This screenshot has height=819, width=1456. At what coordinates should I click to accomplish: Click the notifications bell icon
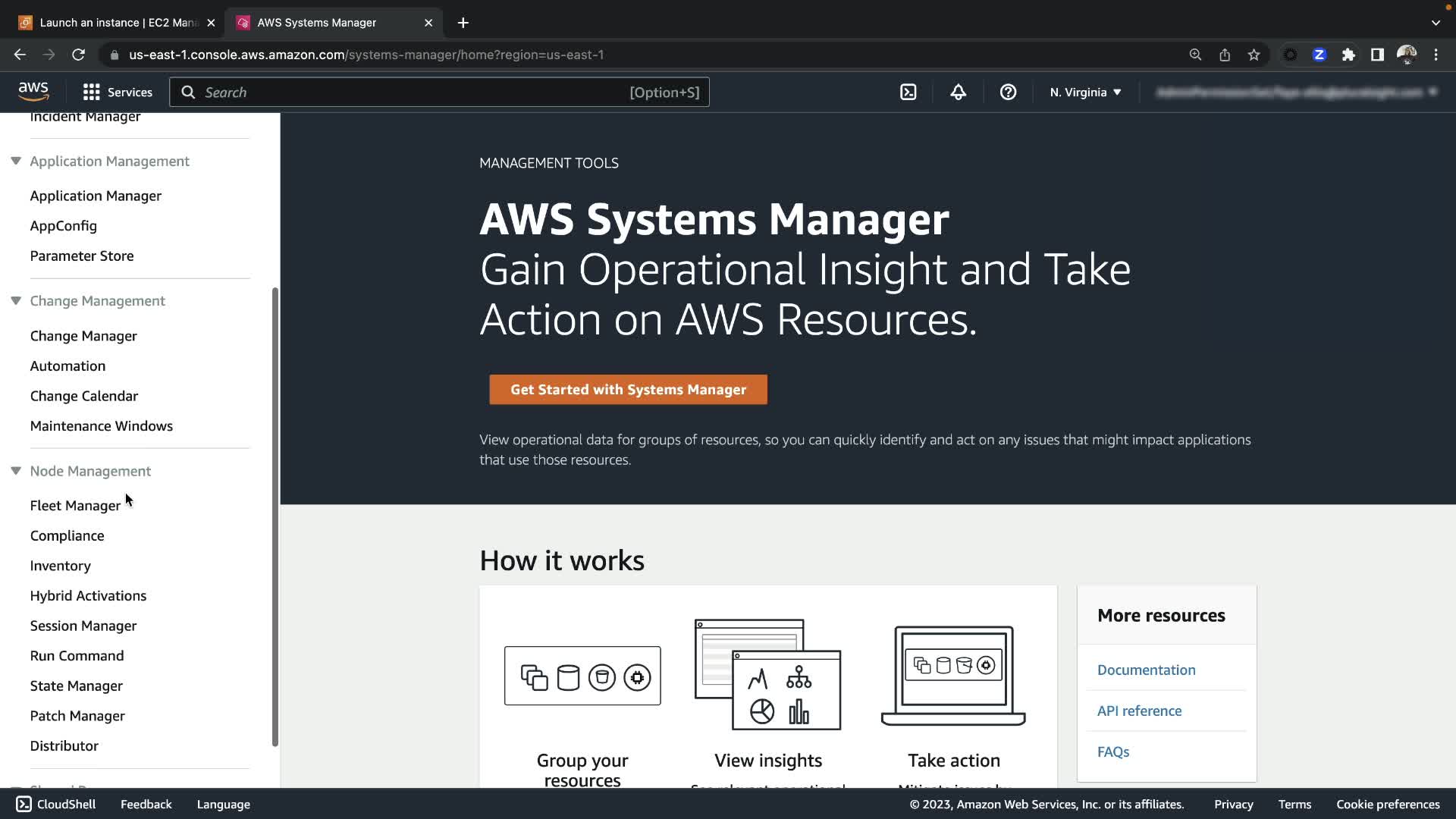point(958,93)
